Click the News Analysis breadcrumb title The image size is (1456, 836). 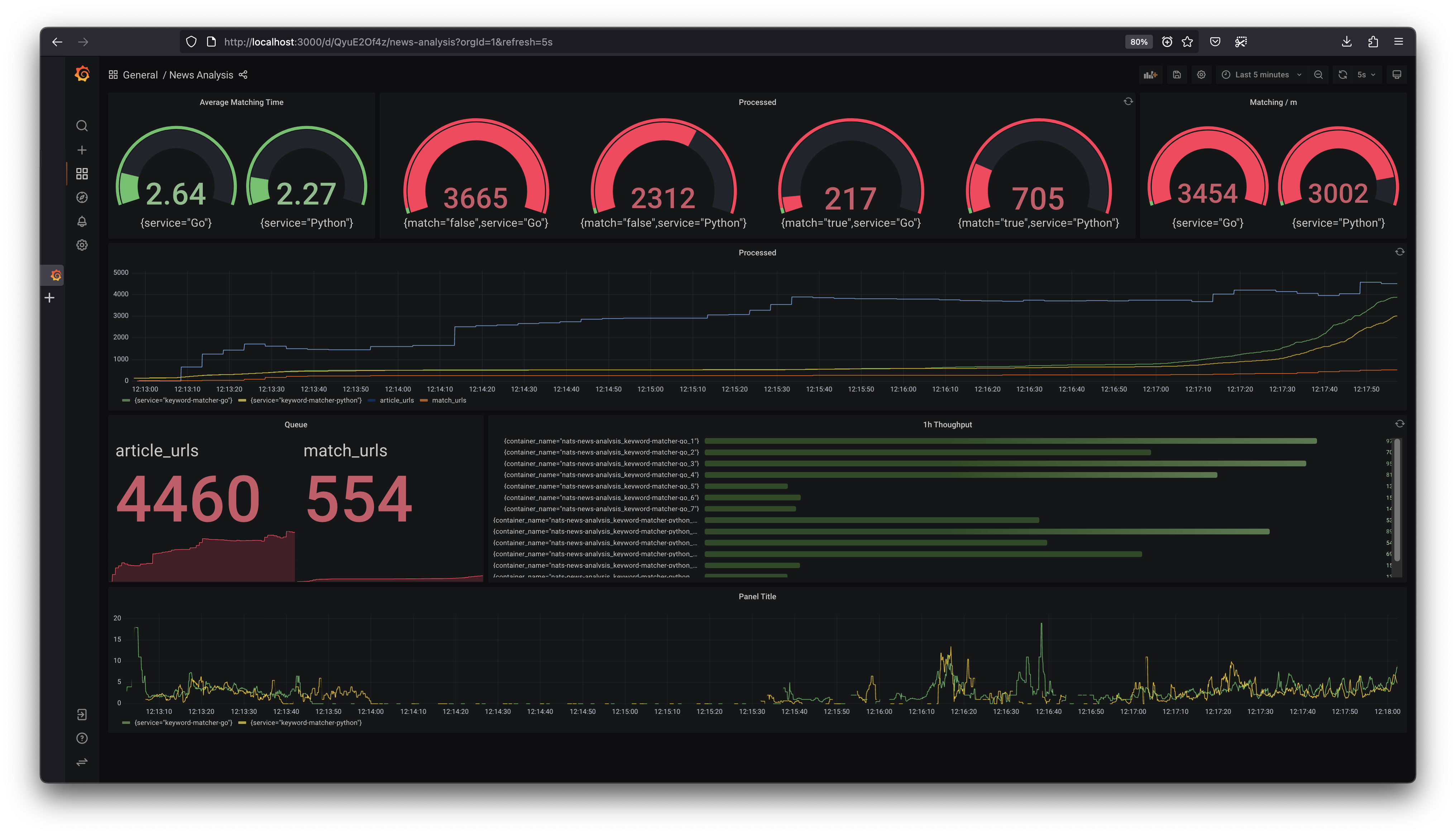click(x=201, y=75)
